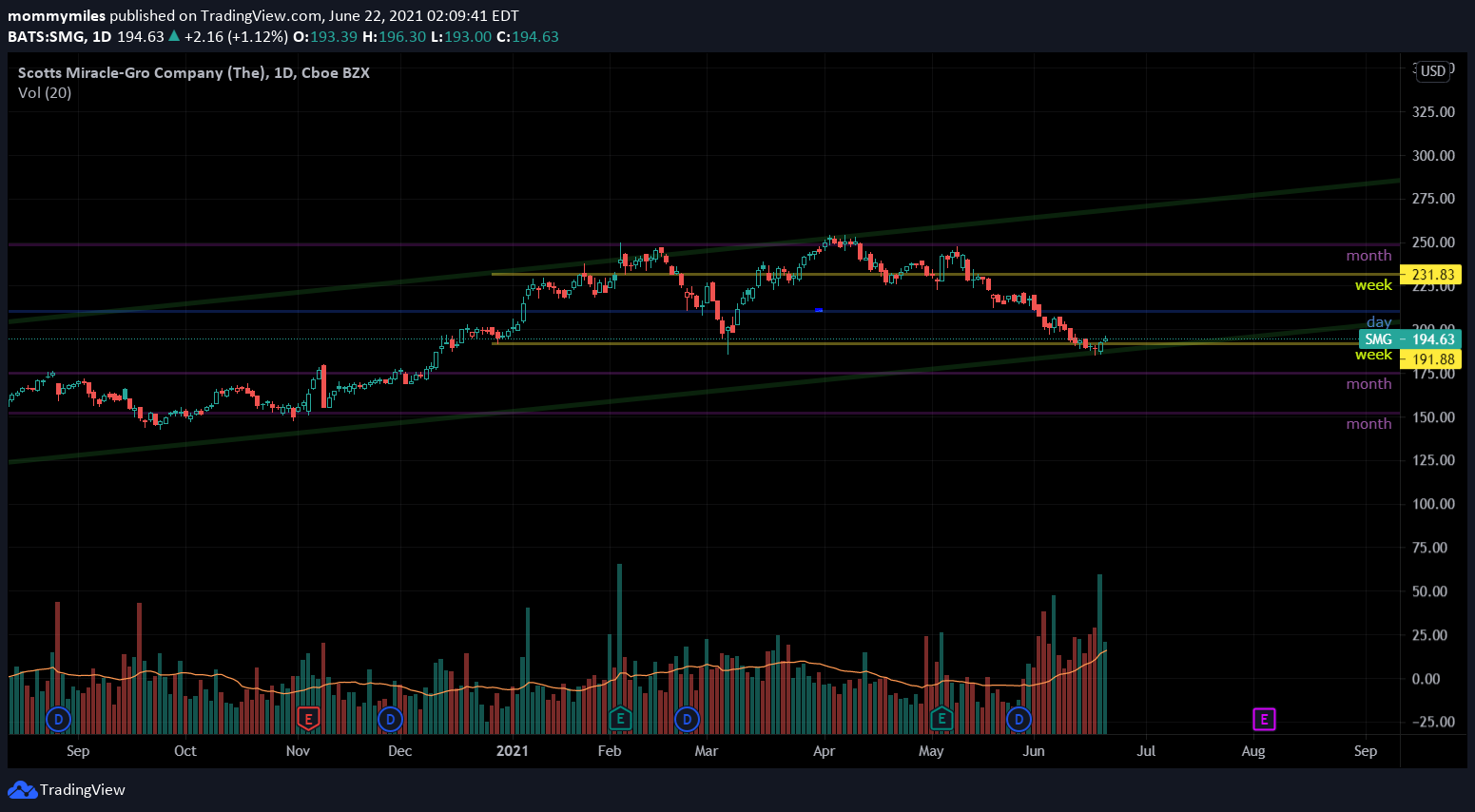Open the earnings marker in early May

coord(941,719)
